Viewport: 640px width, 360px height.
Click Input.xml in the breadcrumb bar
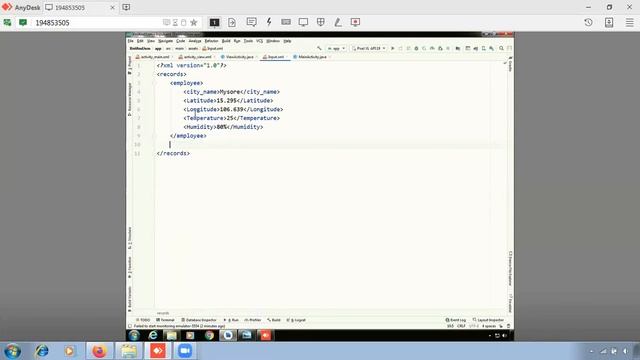(x=213, y=49)
